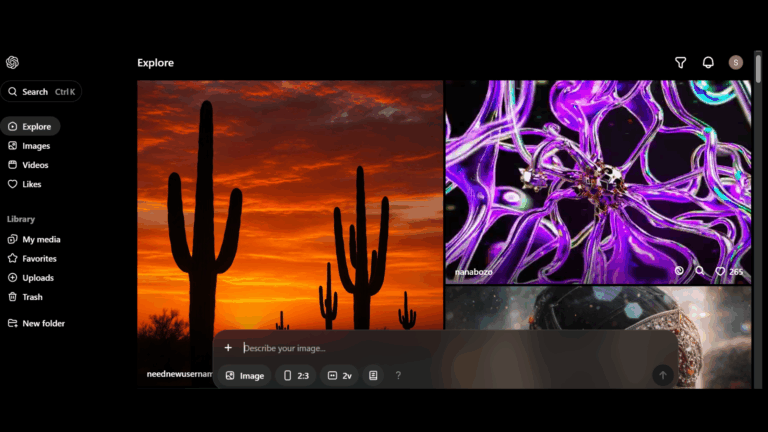This screenshot has height=432, width=768.
Task: Open the nanabozo user profile
Action: pyautogui.click(x=474, y=272)
